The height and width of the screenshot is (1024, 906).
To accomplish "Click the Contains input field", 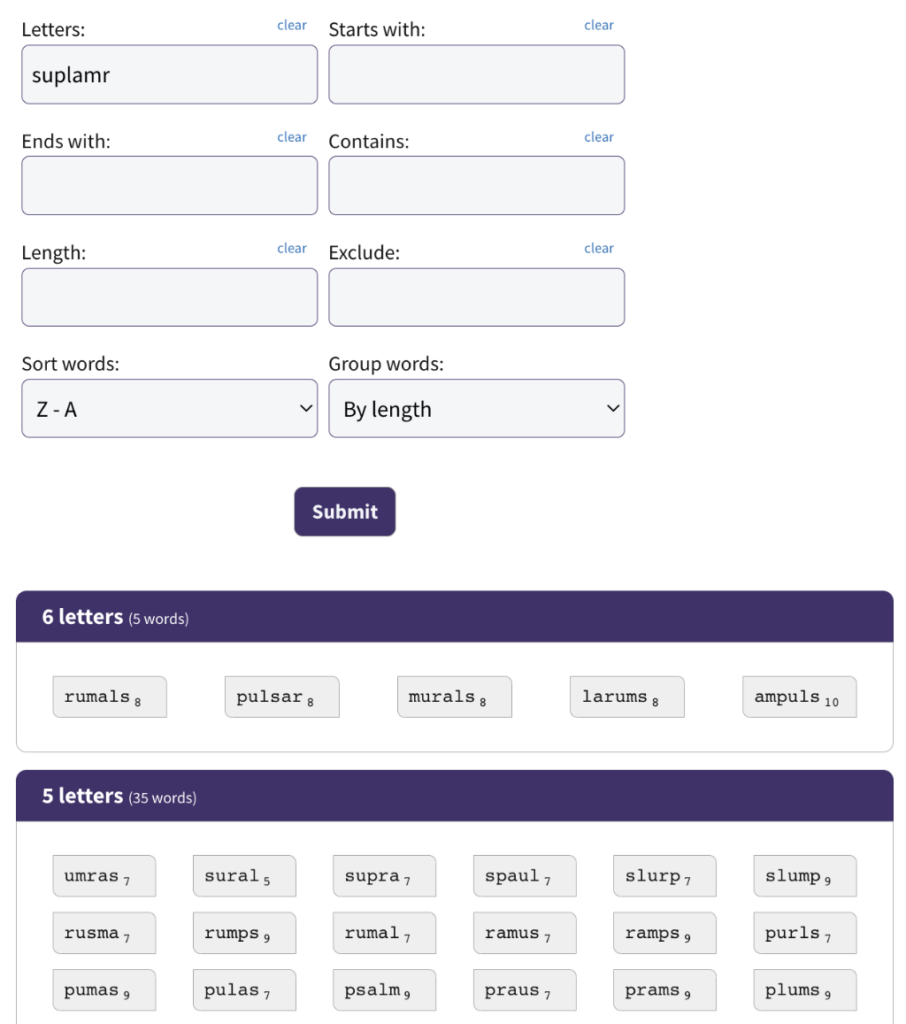I will pyautogui.click(x=476, y=186).
